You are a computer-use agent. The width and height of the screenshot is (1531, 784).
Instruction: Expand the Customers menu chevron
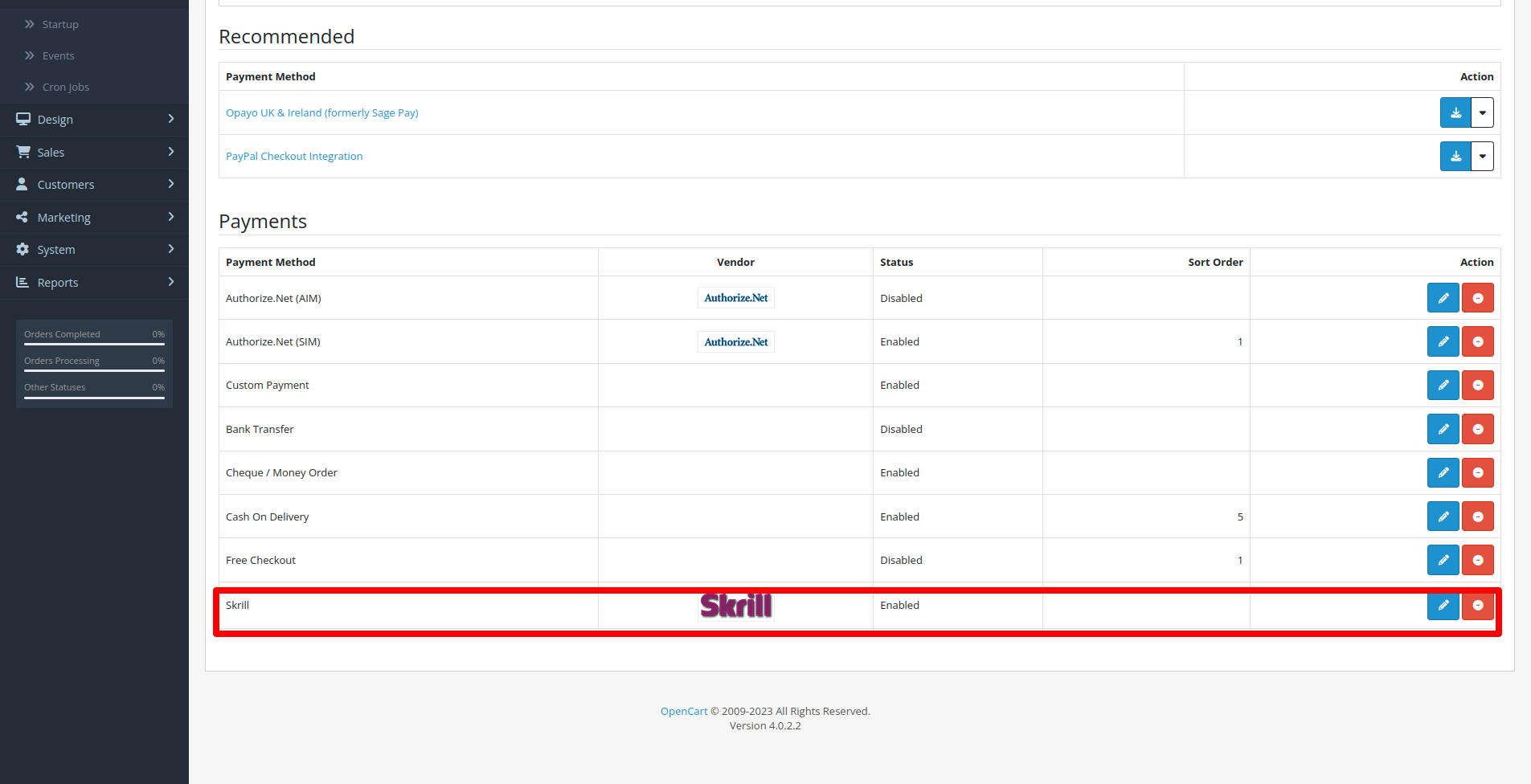[171, 184]
